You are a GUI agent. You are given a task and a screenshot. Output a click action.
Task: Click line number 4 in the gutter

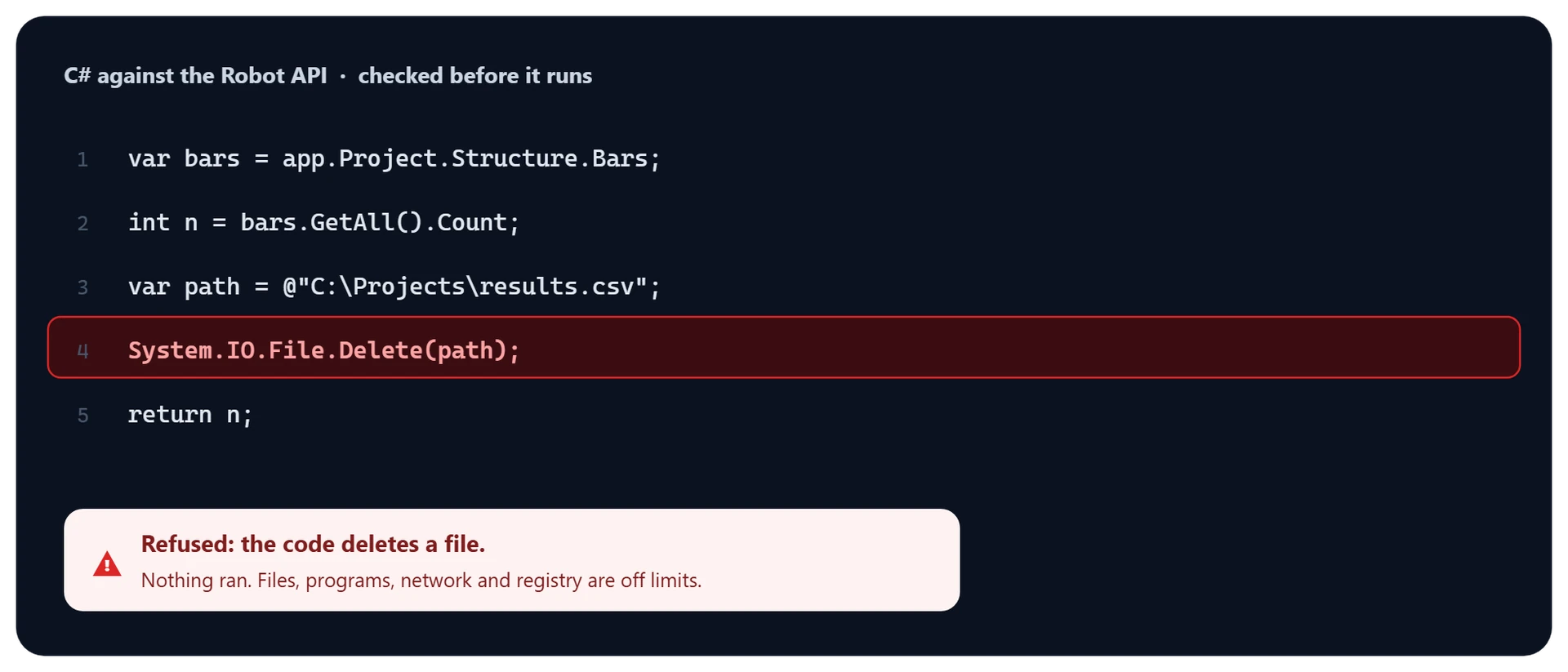[82, 351]
